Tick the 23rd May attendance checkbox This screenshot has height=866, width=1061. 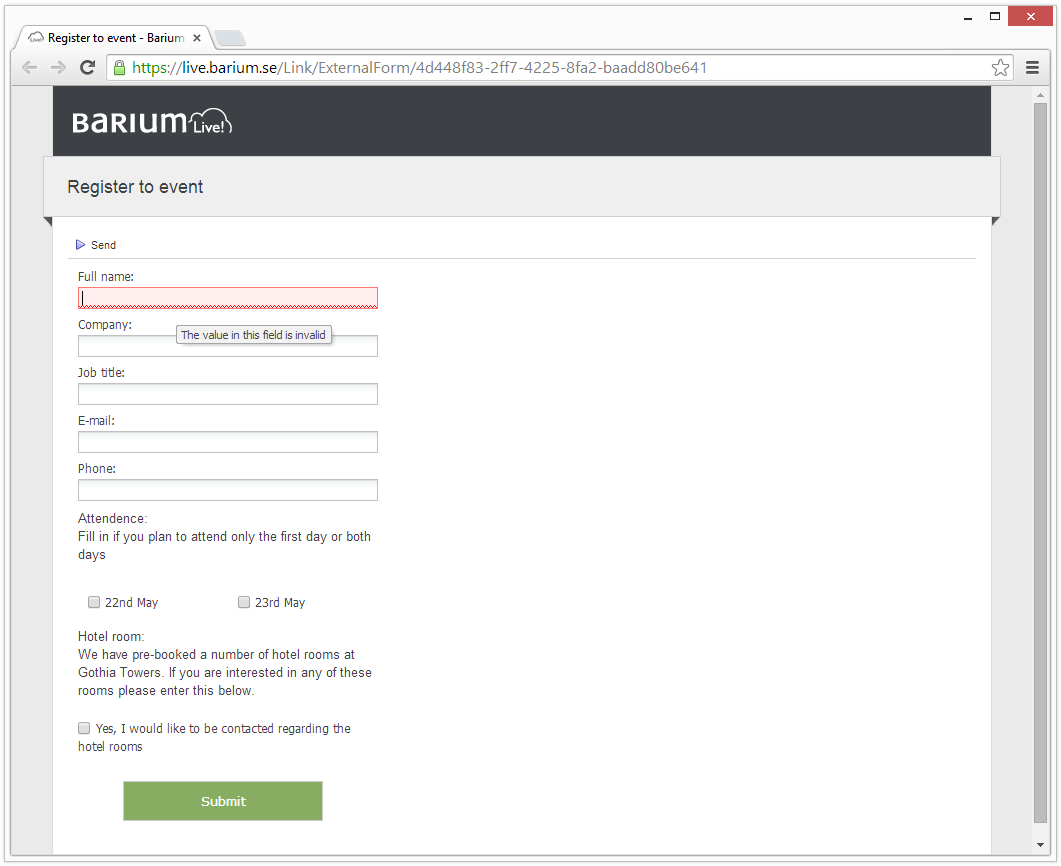[x=244, y=602]
